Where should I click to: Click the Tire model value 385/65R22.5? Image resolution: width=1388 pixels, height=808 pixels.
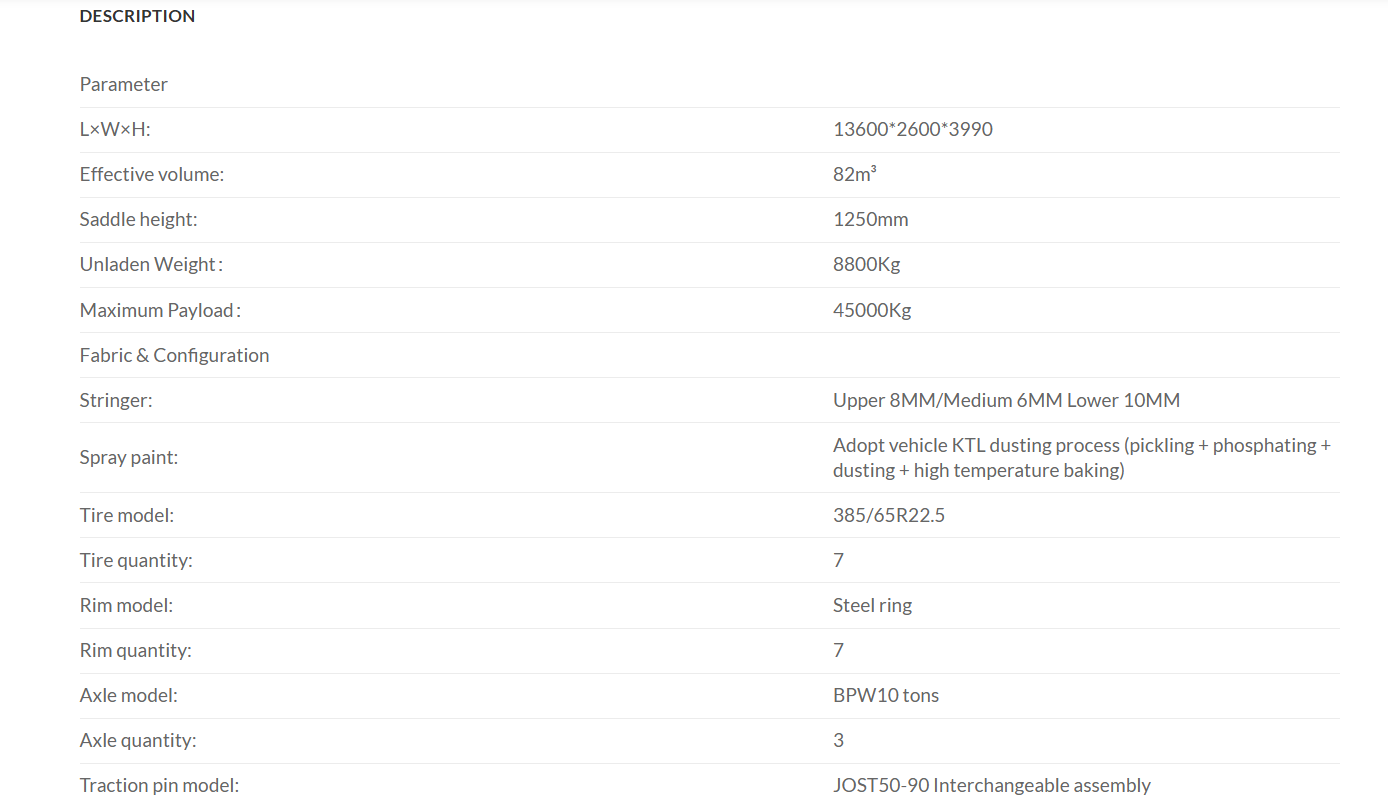pyautogui.click(x=889, y=515)
